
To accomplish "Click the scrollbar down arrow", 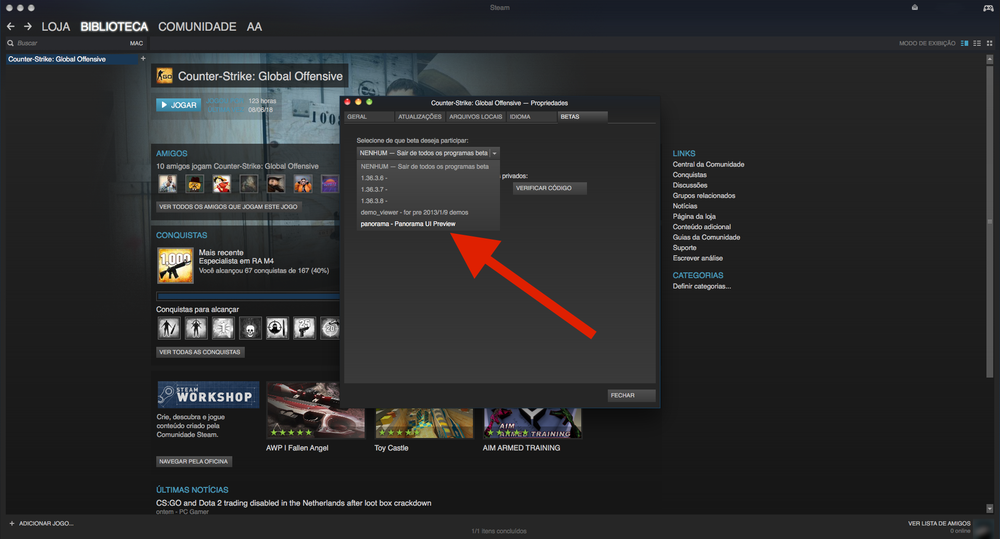I will [x=989, y=508].
